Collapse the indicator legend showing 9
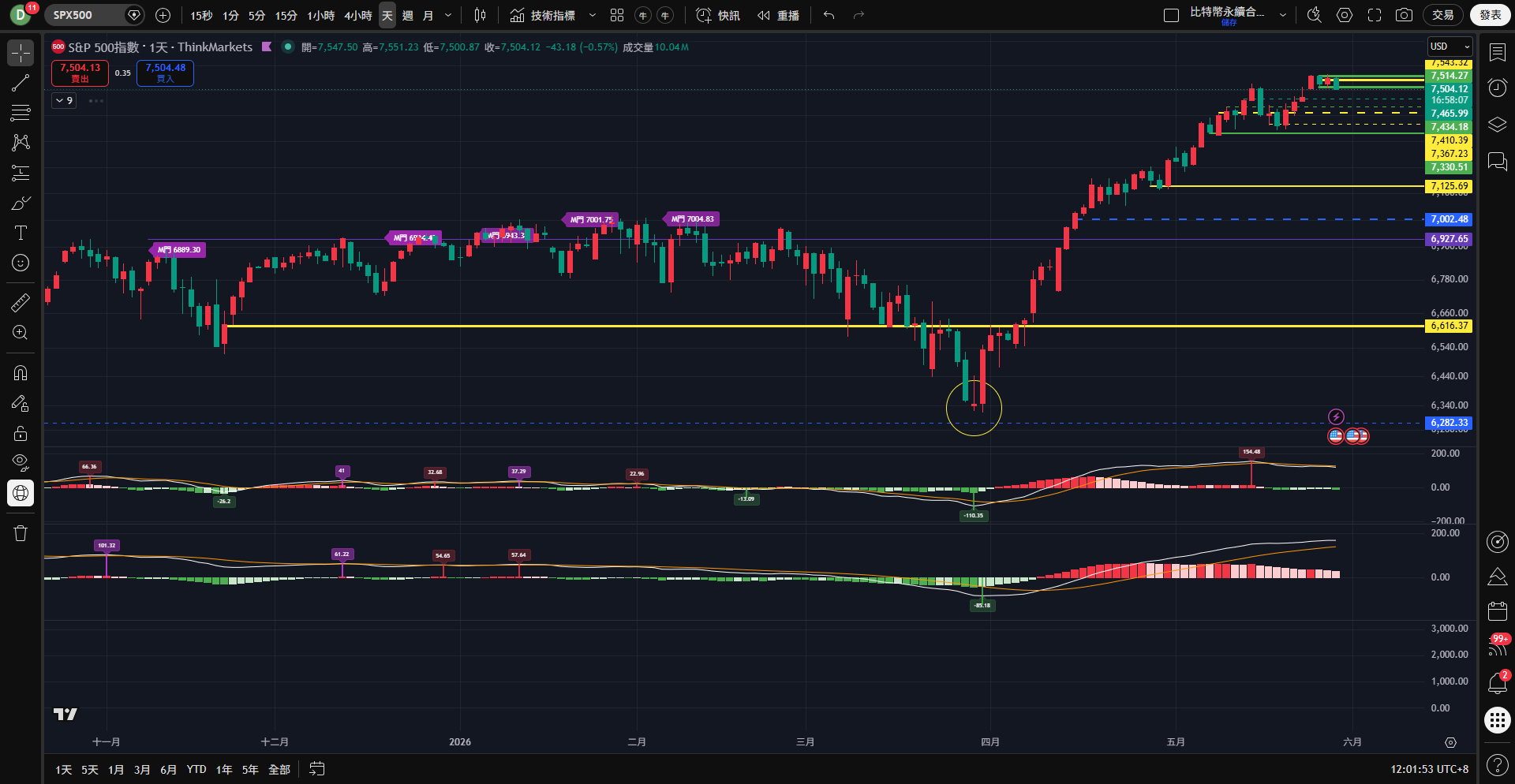This screenshot has height=784, width=1515. click(64, 100)
